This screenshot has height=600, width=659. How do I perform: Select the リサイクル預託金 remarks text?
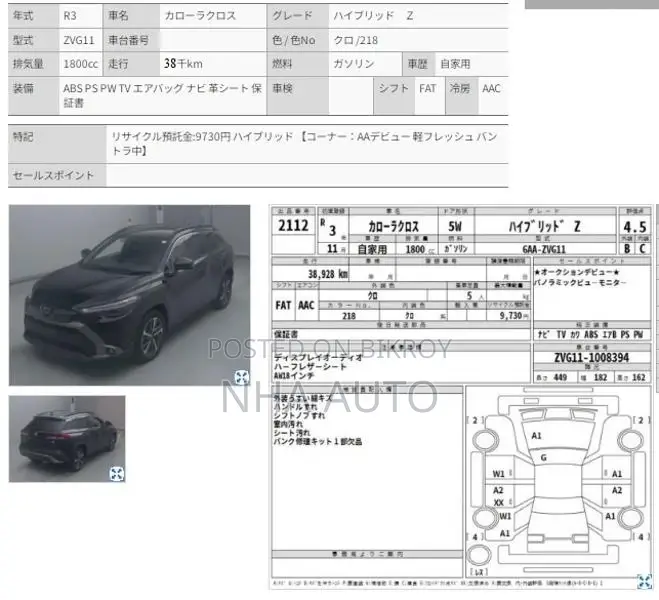304,143
